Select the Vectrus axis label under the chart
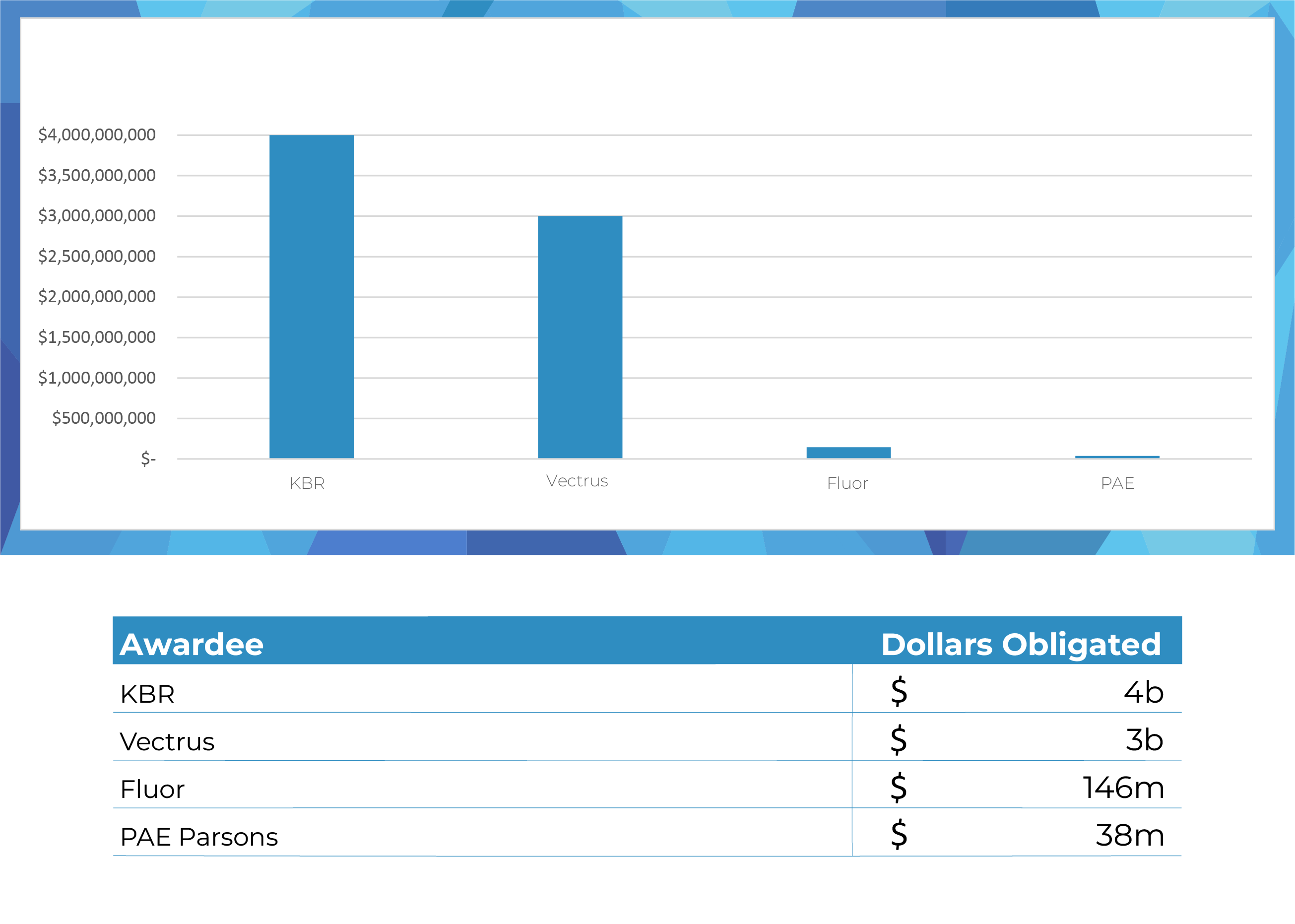1295x924 pixels. tap(577, 481)
